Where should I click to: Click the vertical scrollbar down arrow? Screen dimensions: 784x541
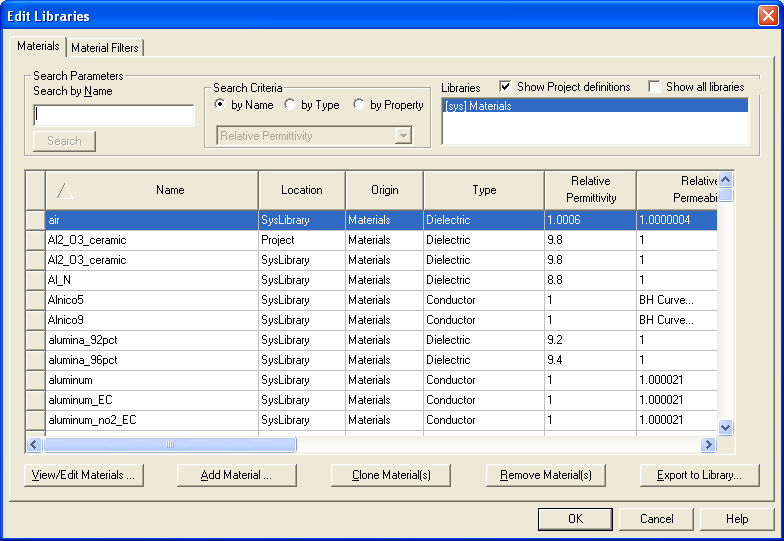point(726,426)
